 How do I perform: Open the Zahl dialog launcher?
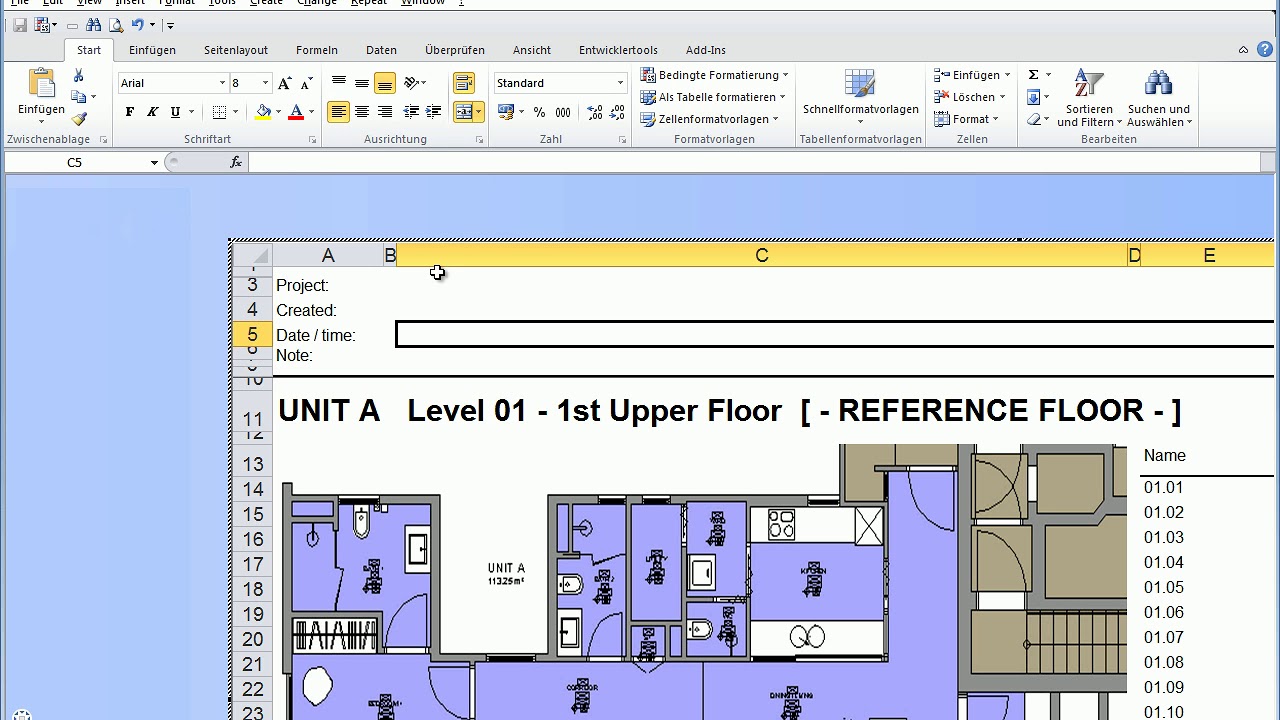[623, 140]
